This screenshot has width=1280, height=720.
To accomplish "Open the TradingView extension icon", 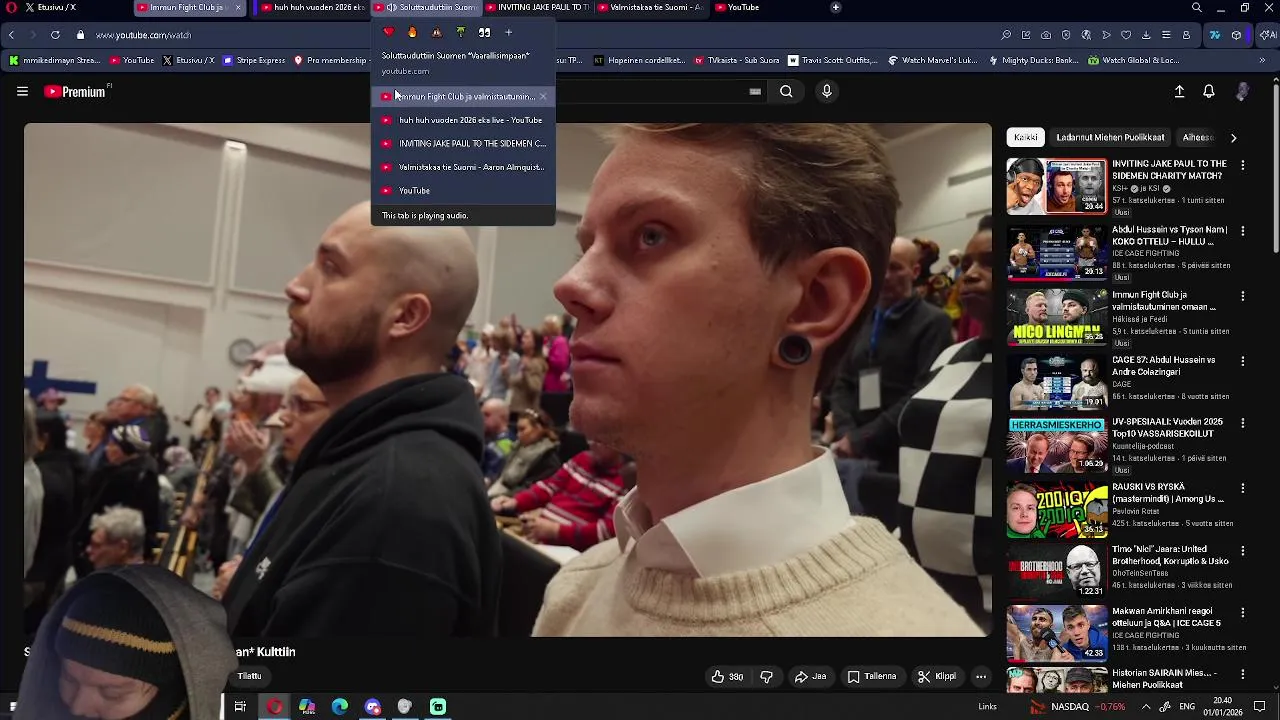I will 1215,34.
